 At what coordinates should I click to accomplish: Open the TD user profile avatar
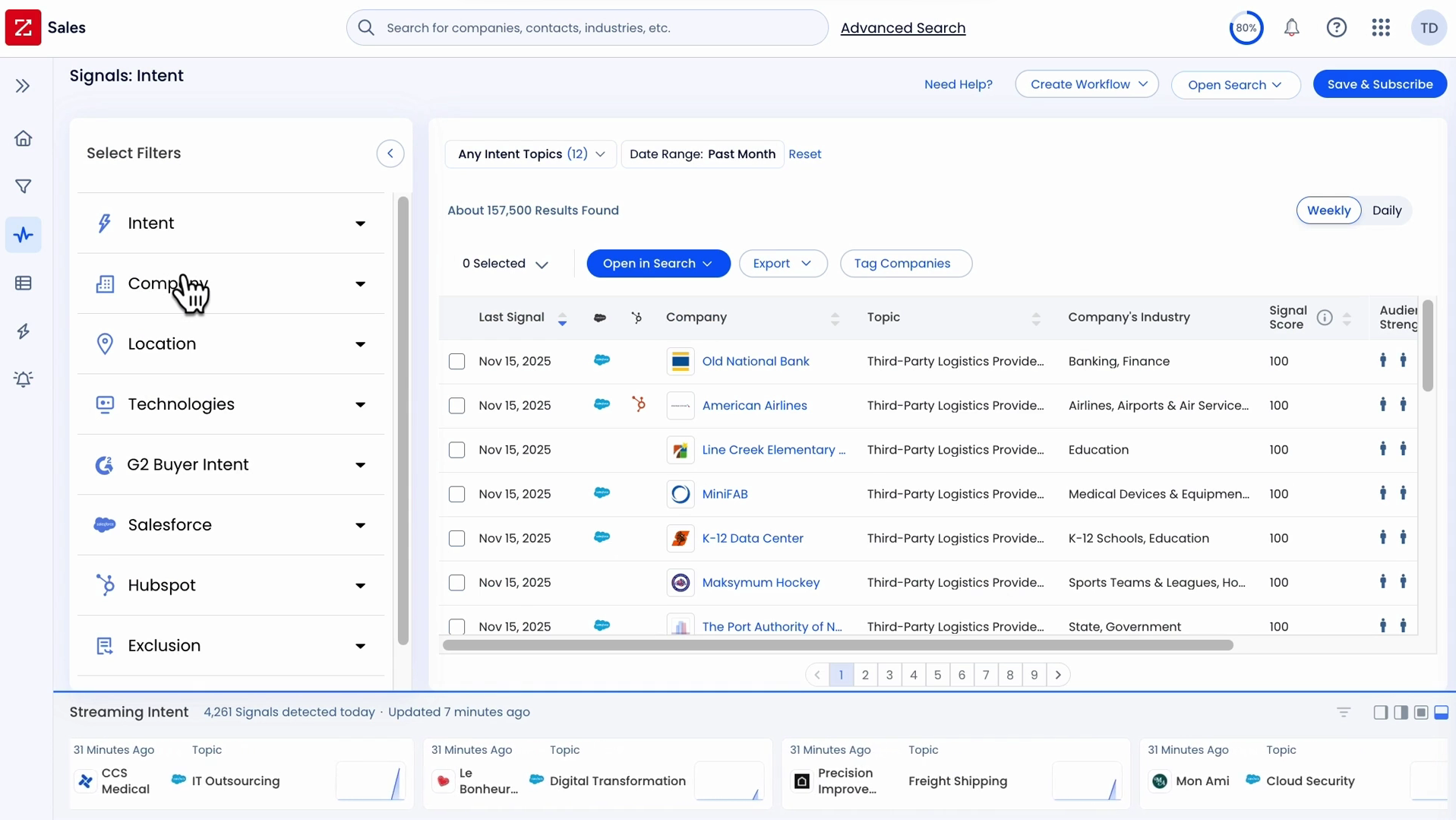[1429, 28]
